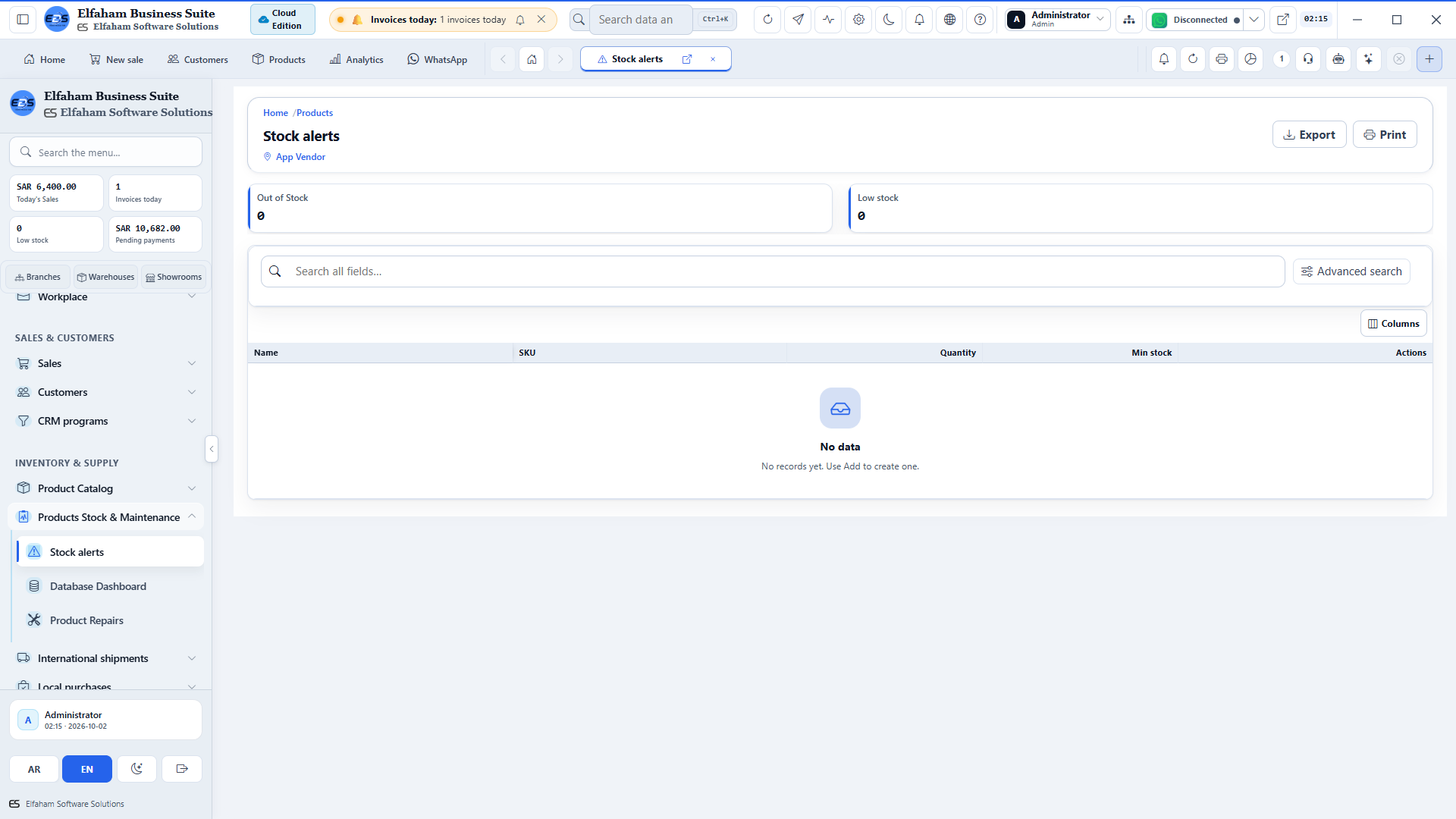The image size is (1456, 819).
Task: Open Advanced search
Action: [x=1351, y=271]
